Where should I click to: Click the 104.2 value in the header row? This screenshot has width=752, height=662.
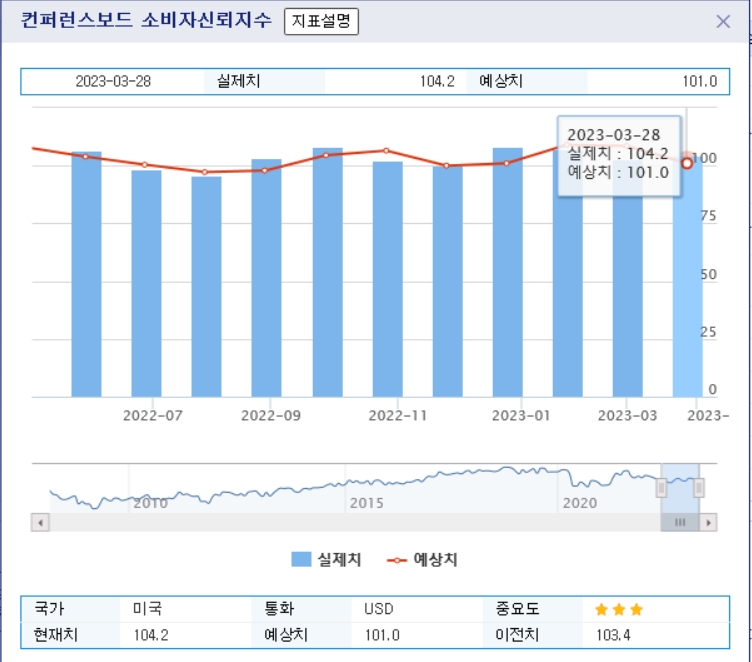(x=437, y=82)
